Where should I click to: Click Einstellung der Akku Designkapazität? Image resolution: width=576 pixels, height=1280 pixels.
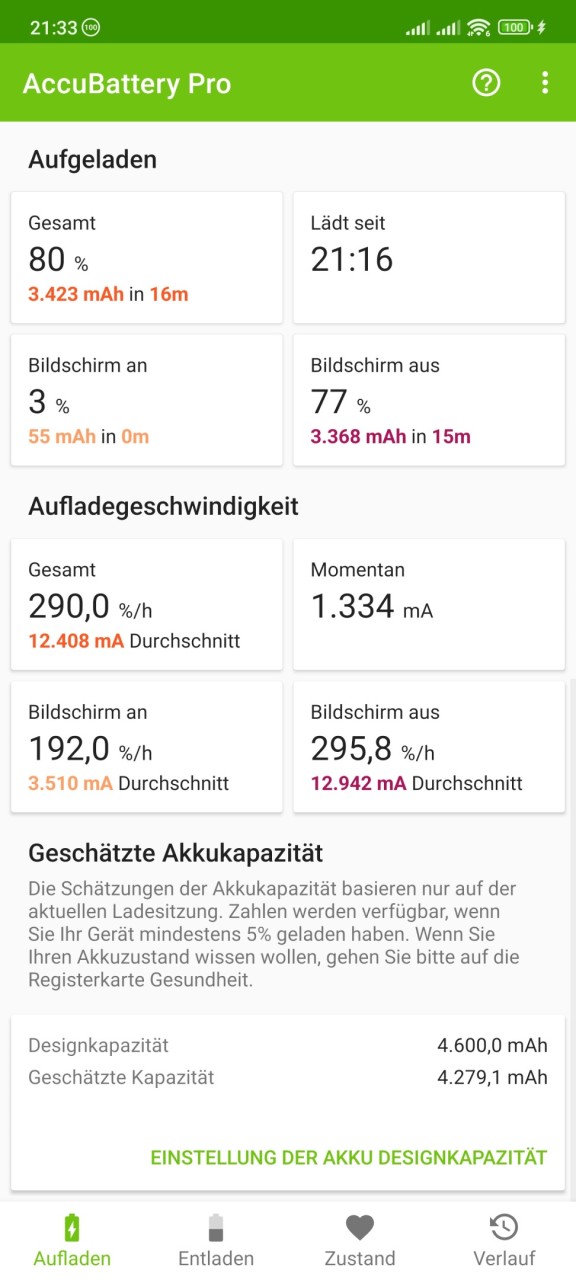349,1157
